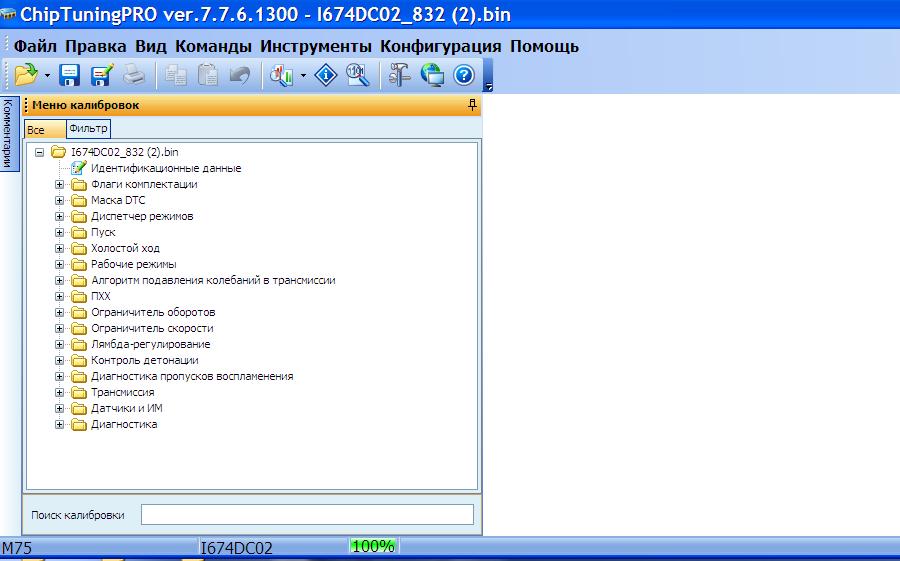The width and height of the screenshot is (900, 561).
Task: Select the Датчики и ИМ tree item
Action: (x=126, y=408)
